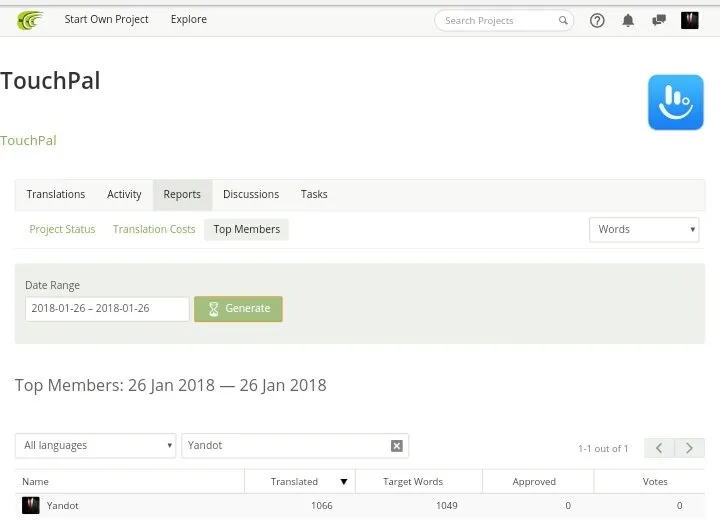Click Explore in header
This screenshot has height=521, width=720.
tap(189, 20)
